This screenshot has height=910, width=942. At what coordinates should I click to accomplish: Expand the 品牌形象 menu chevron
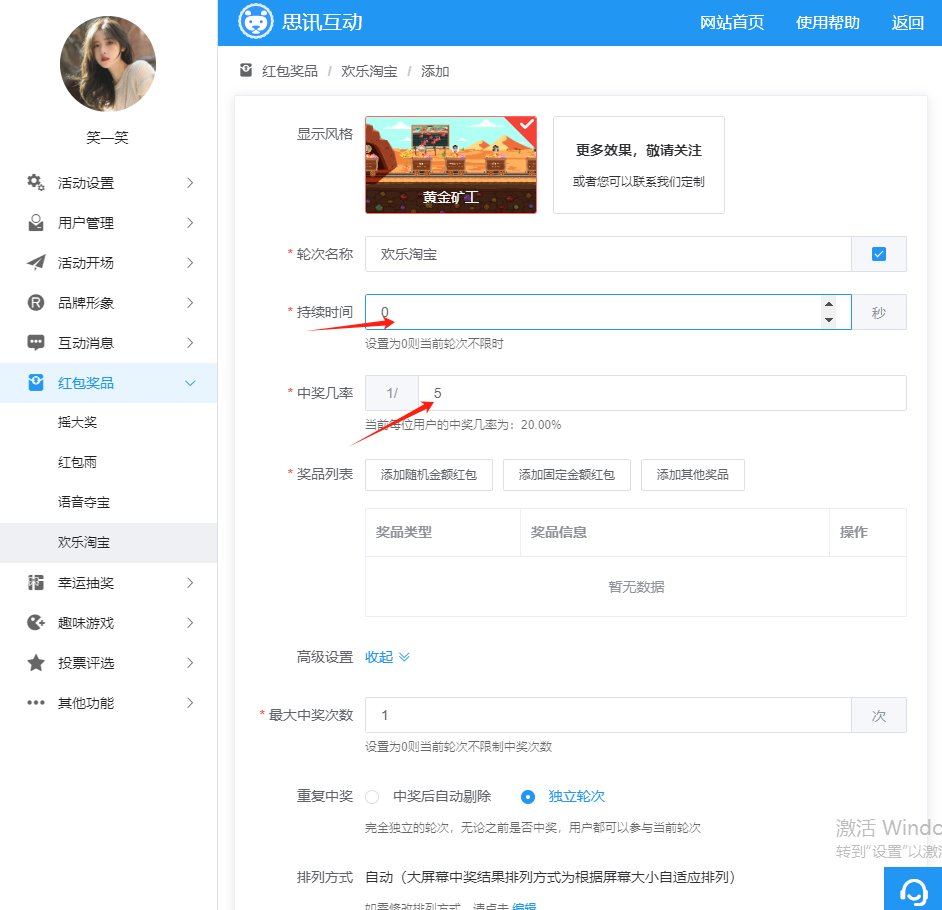point(190,303)
